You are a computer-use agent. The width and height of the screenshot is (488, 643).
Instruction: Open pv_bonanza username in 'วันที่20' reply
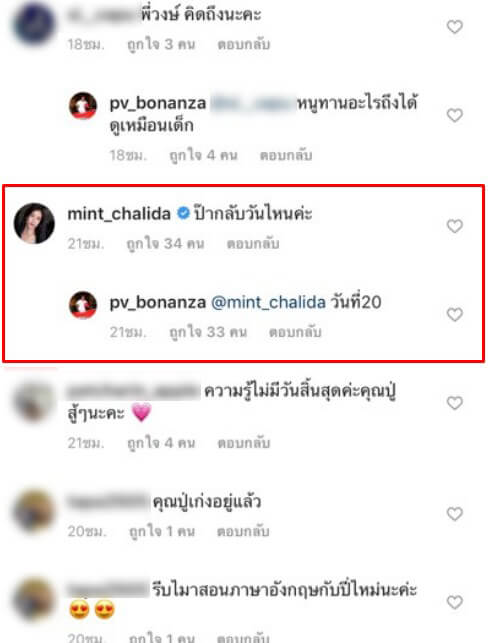[157, 303]
